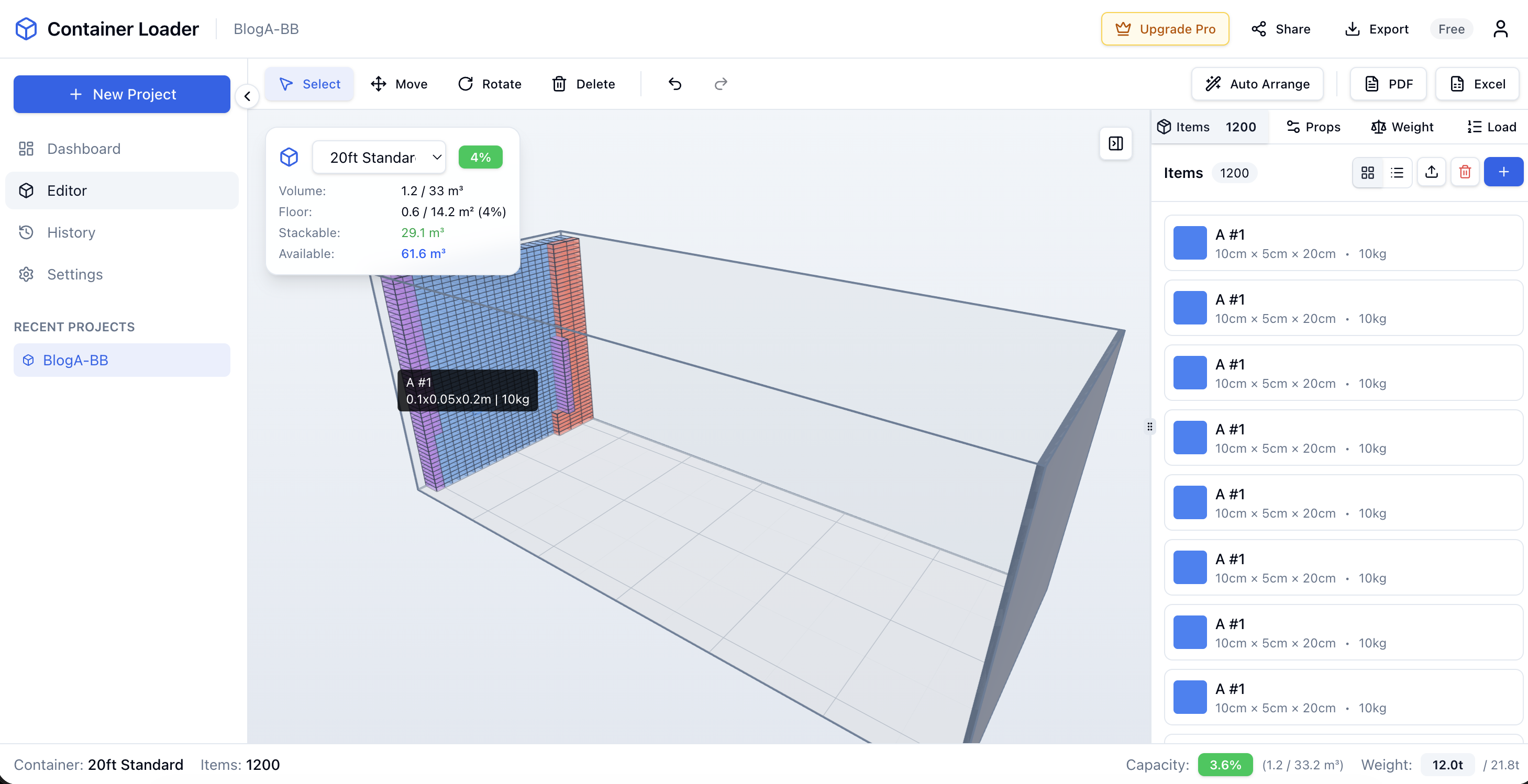Click the Upgrade Pro button

(1164, 28)
